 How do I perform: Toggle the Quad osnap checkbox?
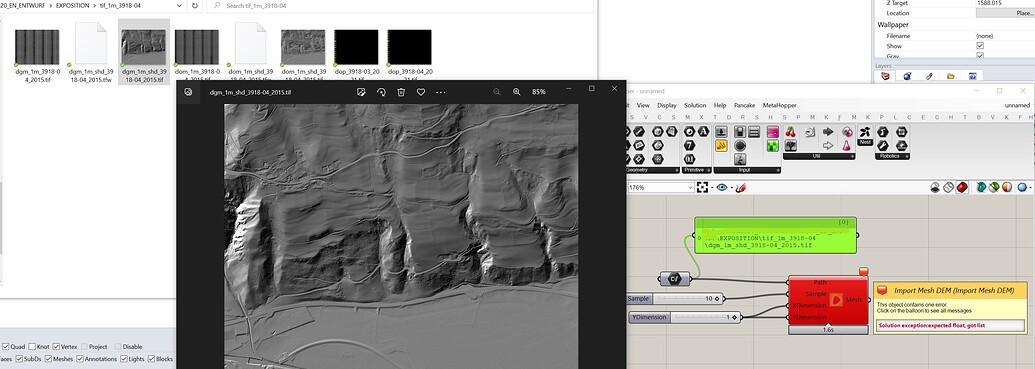click(6, 347)
